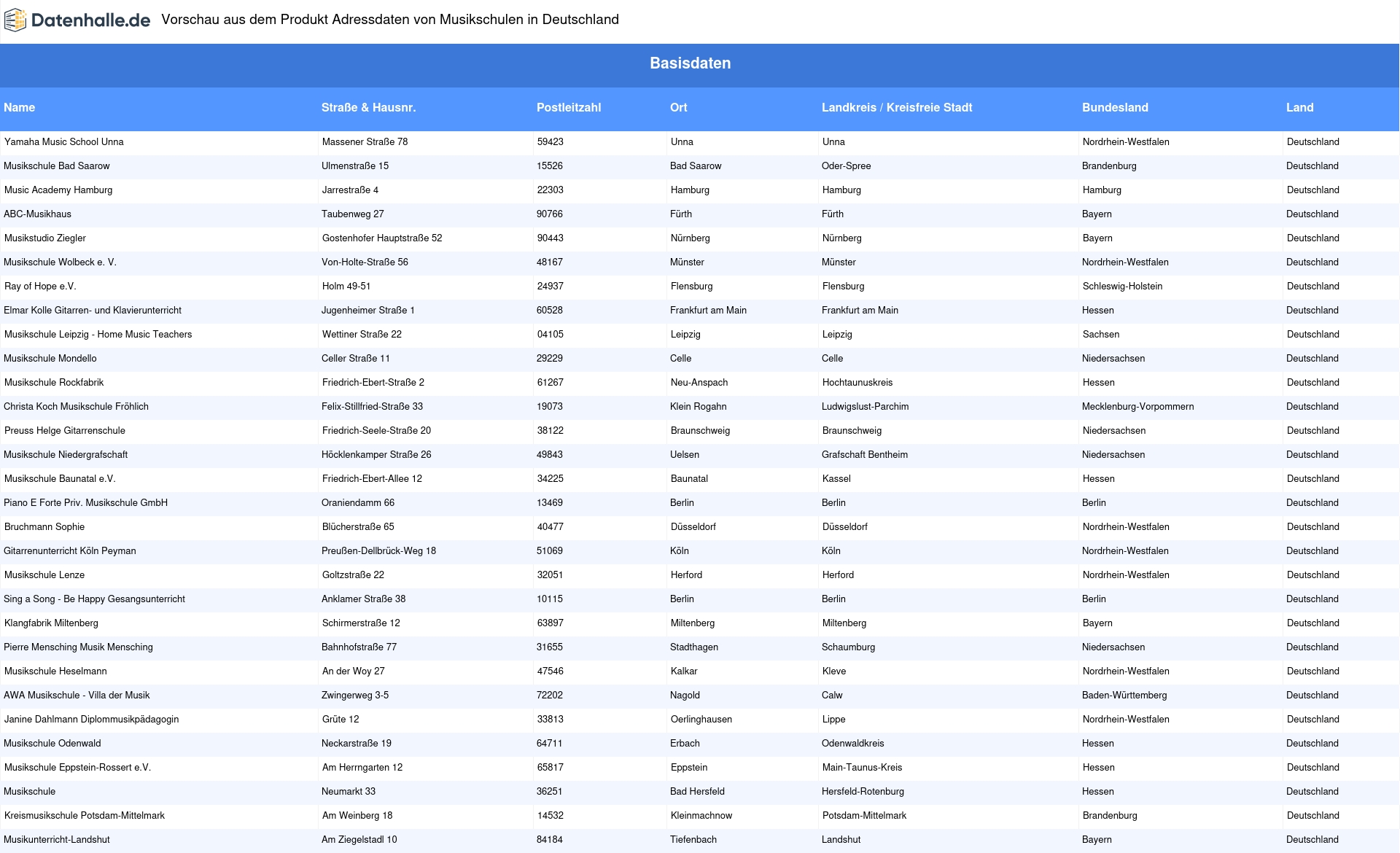Select Klangfabrik Miltenberg name cell
The width and height of the screenshot is (1400, 853).
pyautogui.click(x=51, y=623)
